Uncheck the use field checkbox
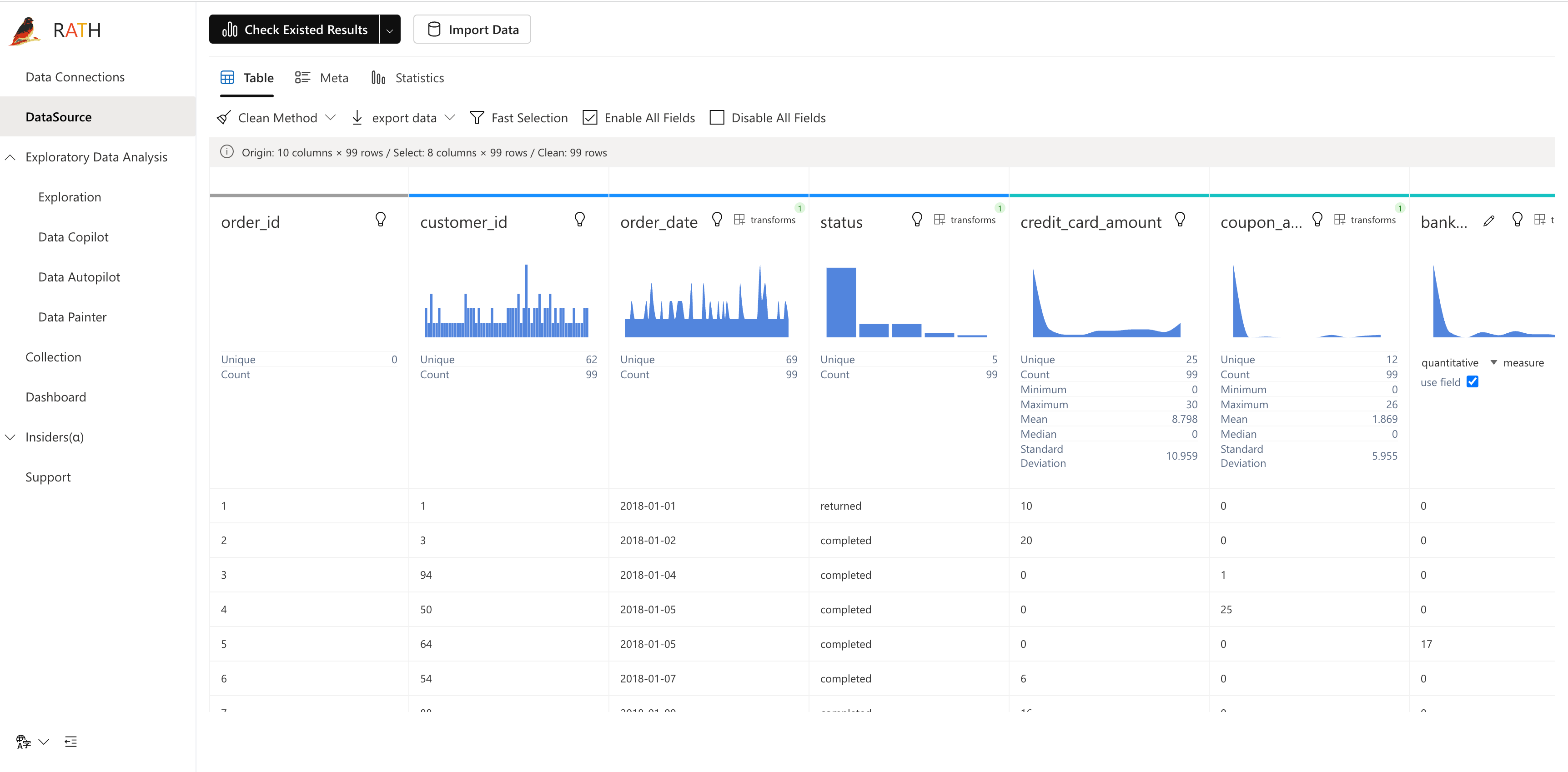The image size is (1568, 772). click(x=1473, y=381)
